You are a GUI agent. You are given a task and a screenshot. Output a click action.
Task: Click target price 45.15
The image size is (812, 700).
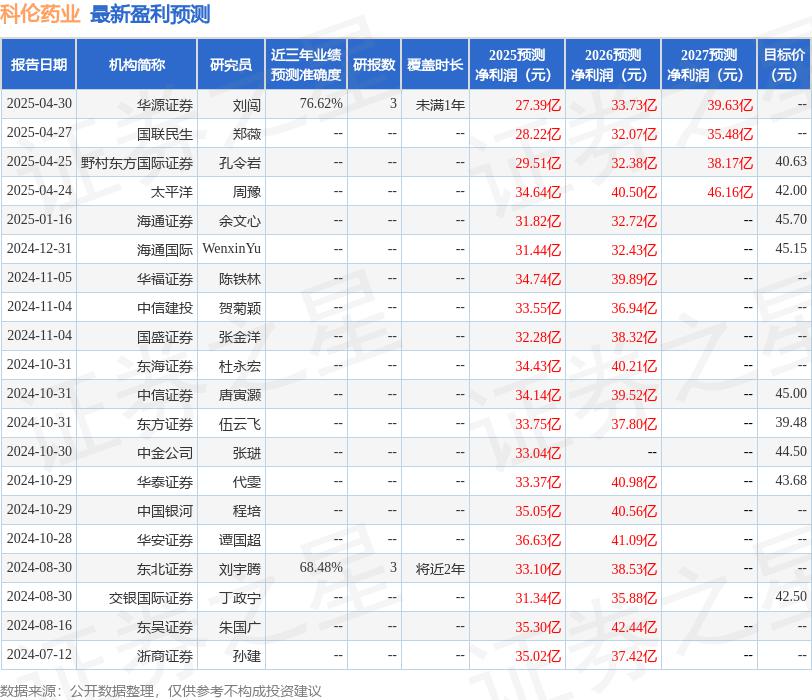point(791,249)
